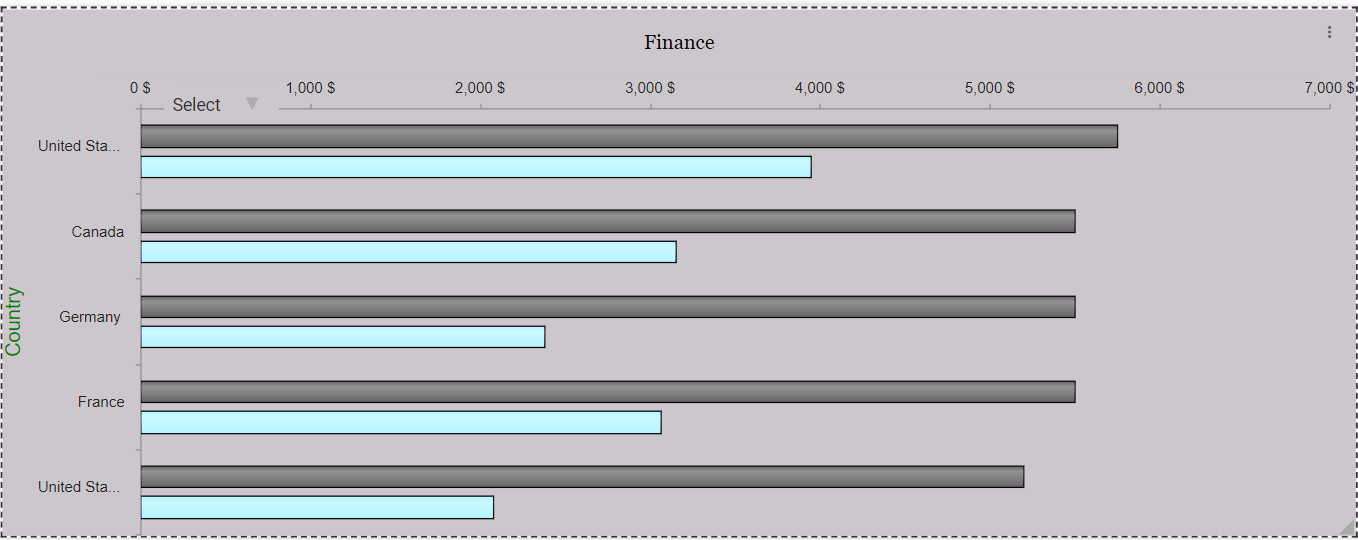Click the longest gray bar in the chart
Image resolution: width=1358 pixels, height=540 pixels.
click(628, 136)
